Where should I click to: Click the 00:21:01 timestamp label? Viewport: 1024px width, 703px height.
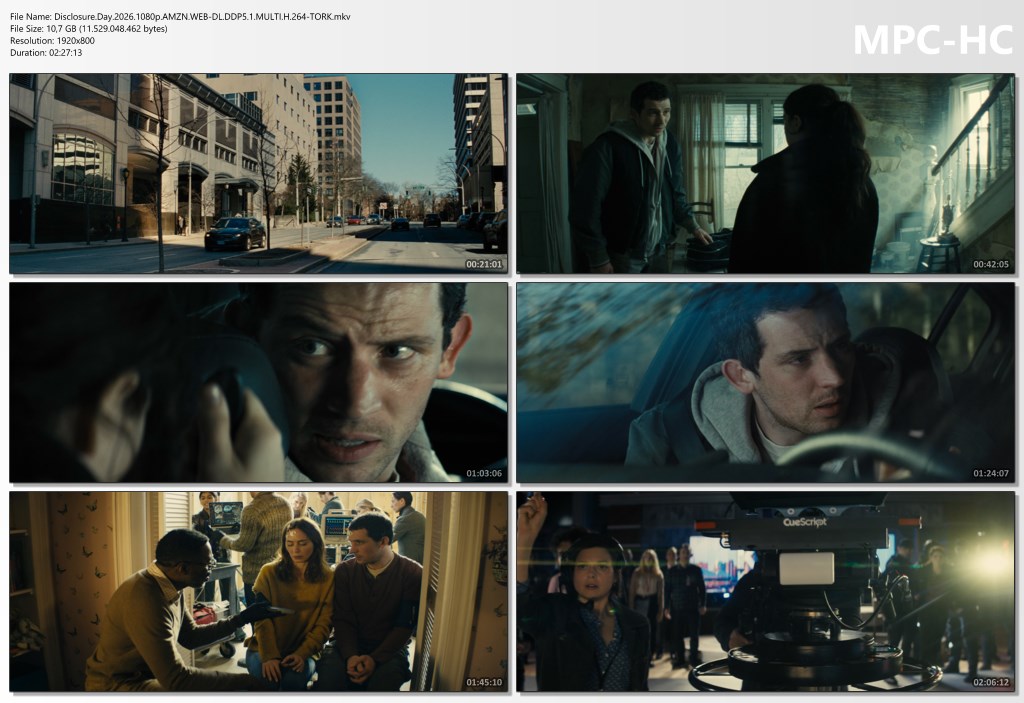coord(484,264)
